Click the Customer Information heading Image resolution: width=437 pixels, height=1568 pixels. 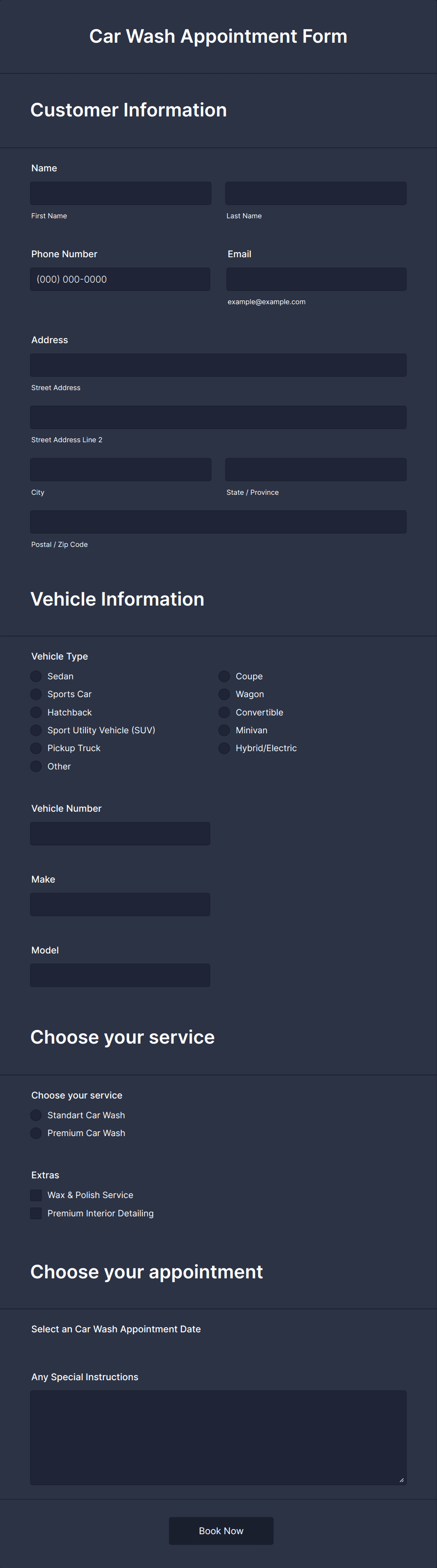coord(129,110)
